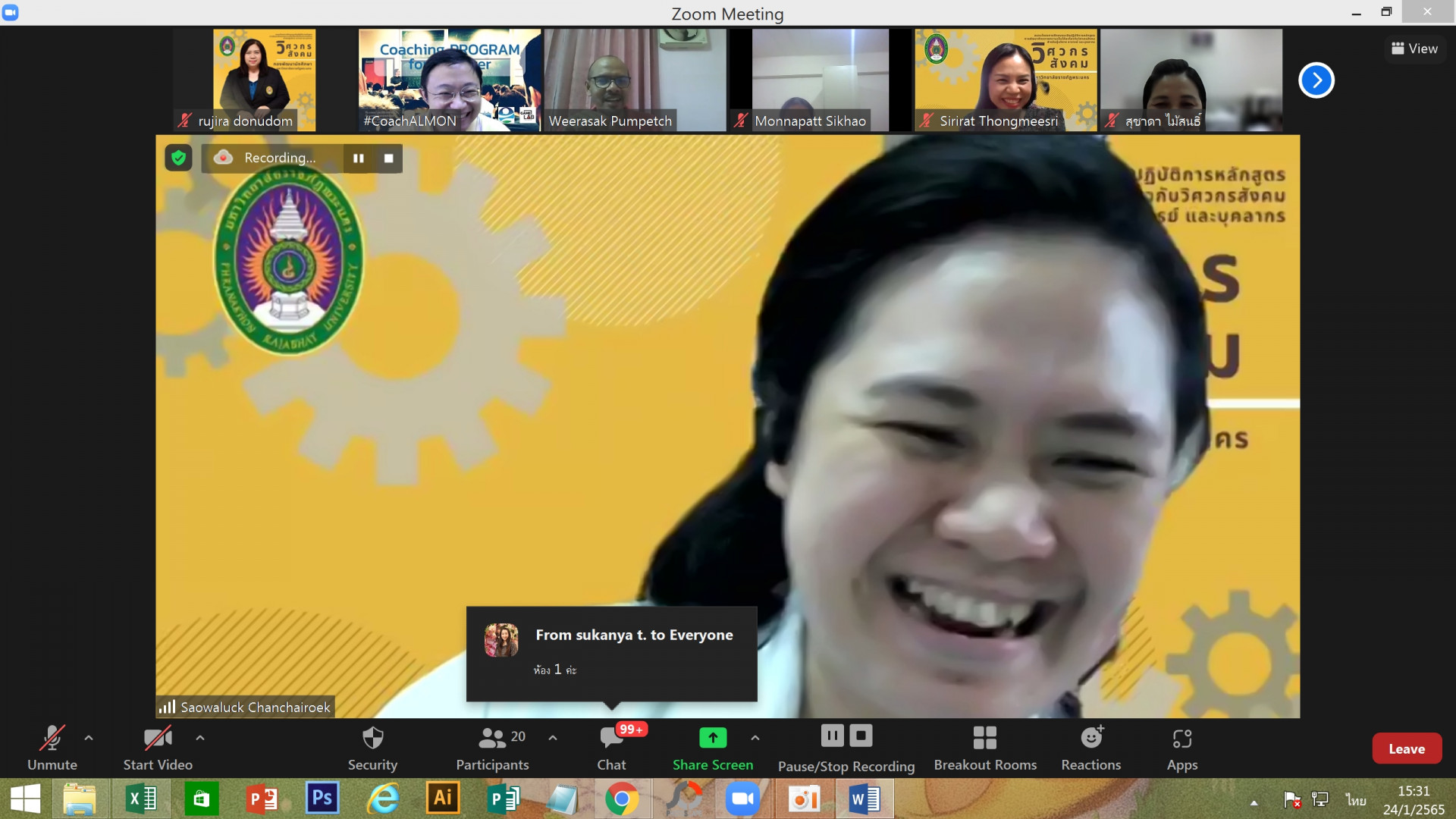Open Excel from taskbar
This screenshot has height=819, width=1456.
click(141, 799)
